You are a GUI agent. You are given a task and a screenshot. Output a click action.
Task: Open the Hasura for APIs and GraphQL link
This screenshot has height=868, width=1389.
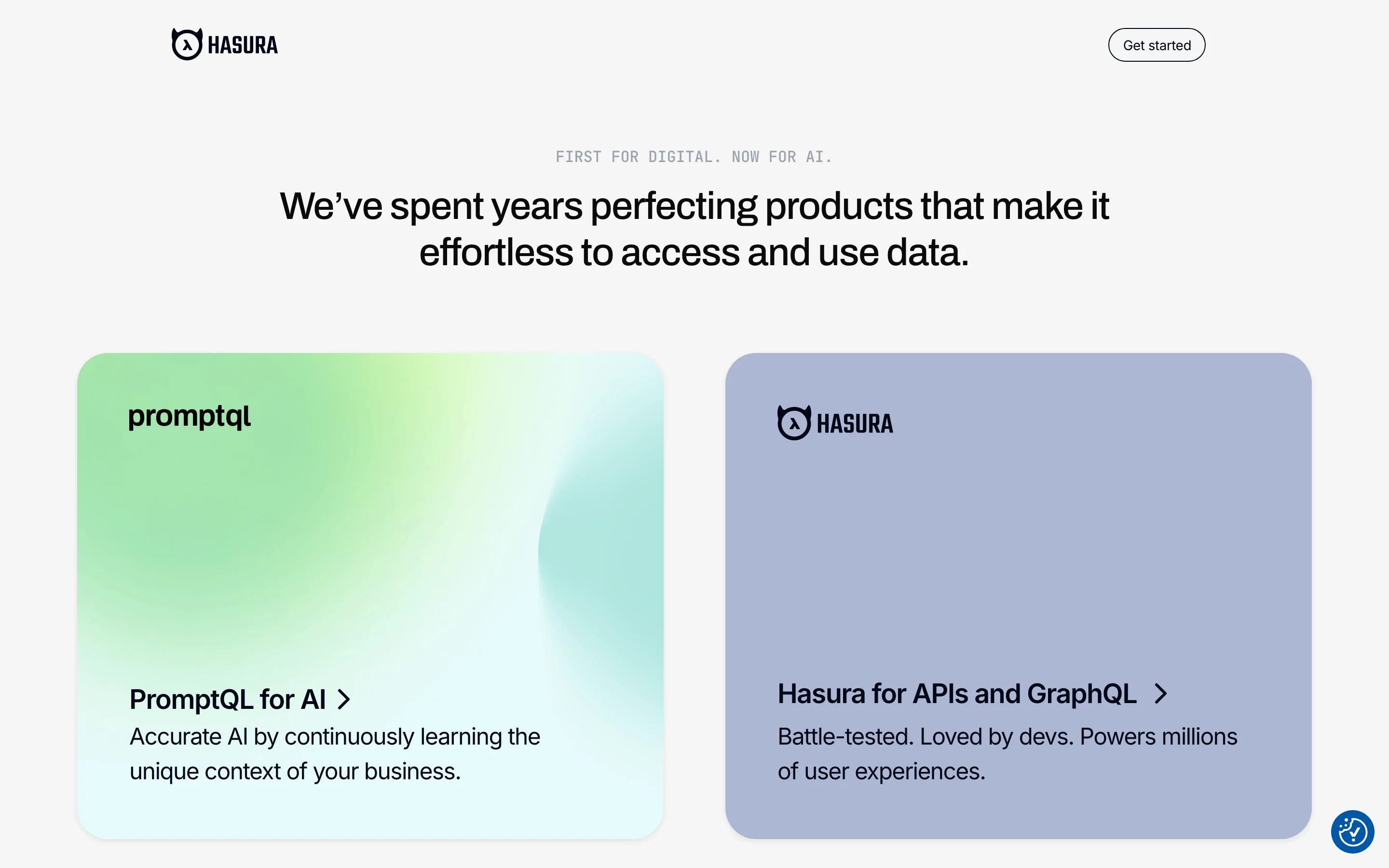(957, 693)
